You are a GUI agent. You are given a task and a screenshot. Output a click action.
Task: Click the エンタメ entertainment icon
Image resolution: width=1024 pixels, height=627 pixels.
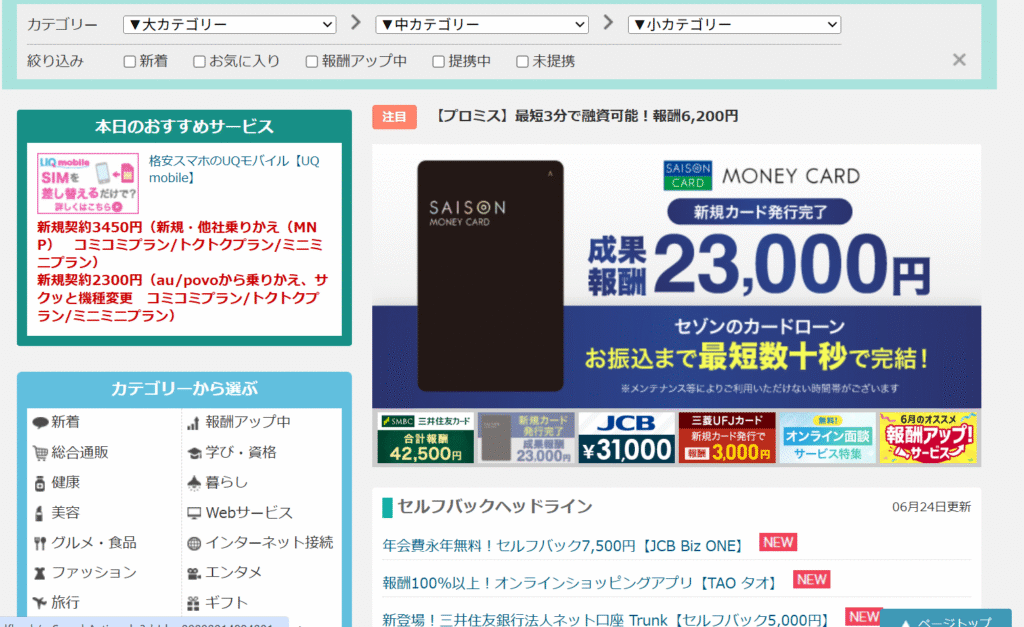[x=194, y=573]
